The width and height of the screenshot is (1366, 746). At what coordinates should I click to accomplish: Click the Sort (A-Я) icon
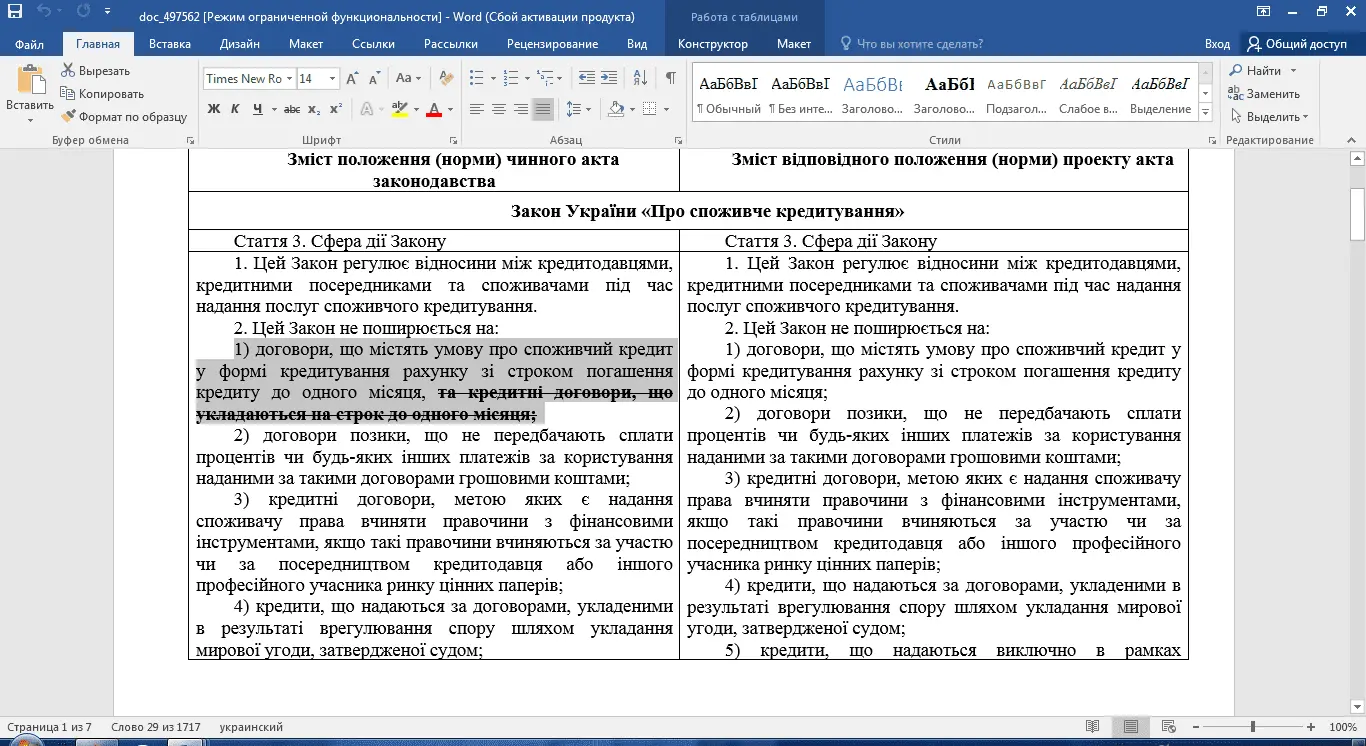(x=641, y=79)
